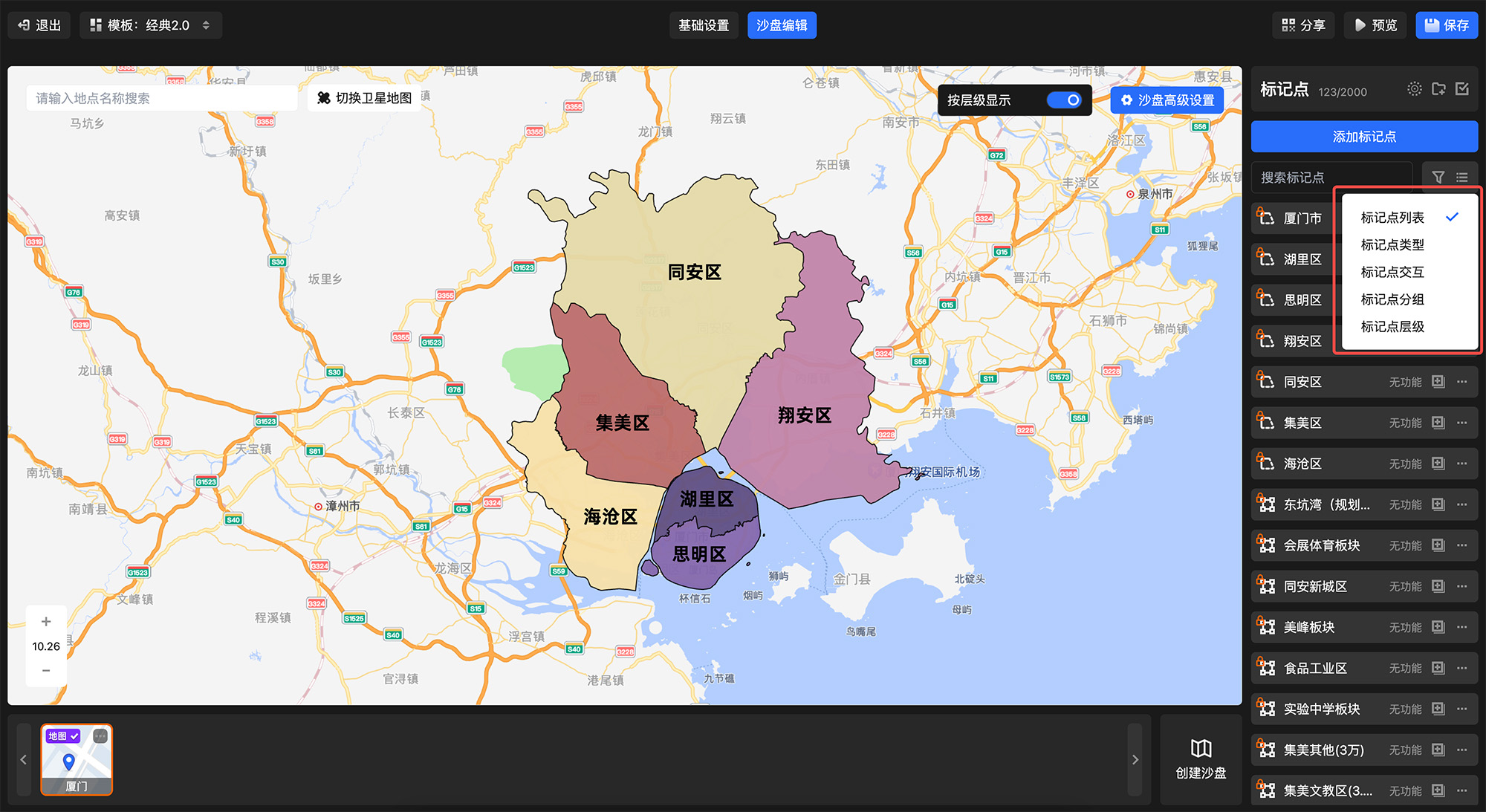Toggle the 地图 checkmark on 厦门 thumbnail
The width and height of the screenshot is (1486, 812).
(74, 736)
